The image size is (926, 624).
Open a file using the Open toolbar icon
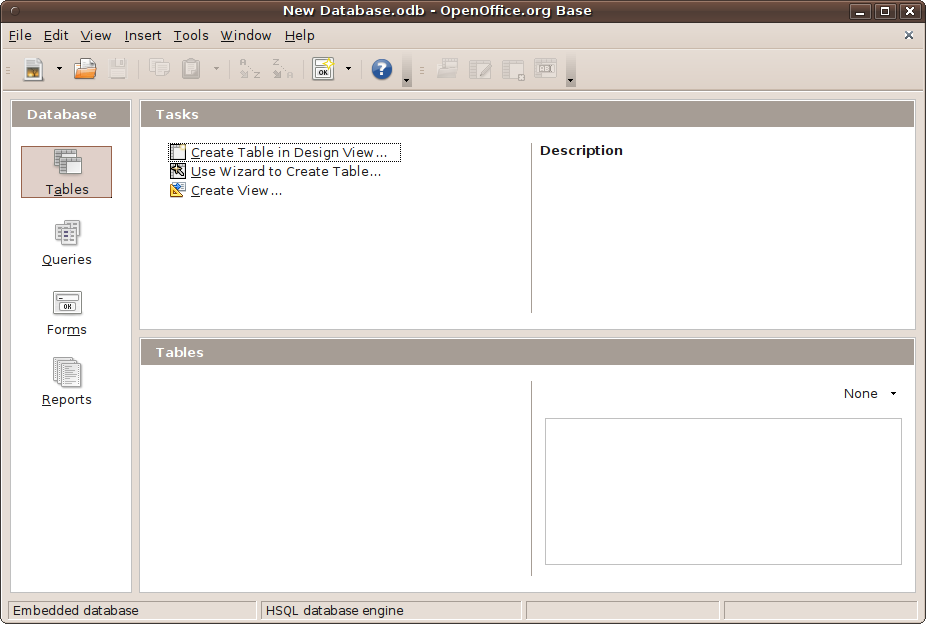point(84,69)
